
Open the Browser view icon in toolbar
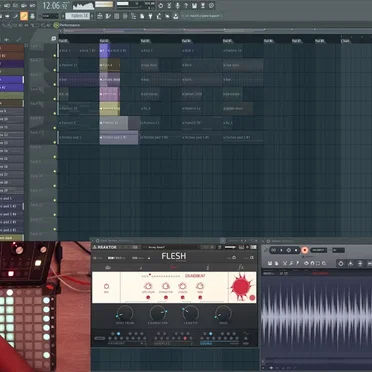coord(133,16)
